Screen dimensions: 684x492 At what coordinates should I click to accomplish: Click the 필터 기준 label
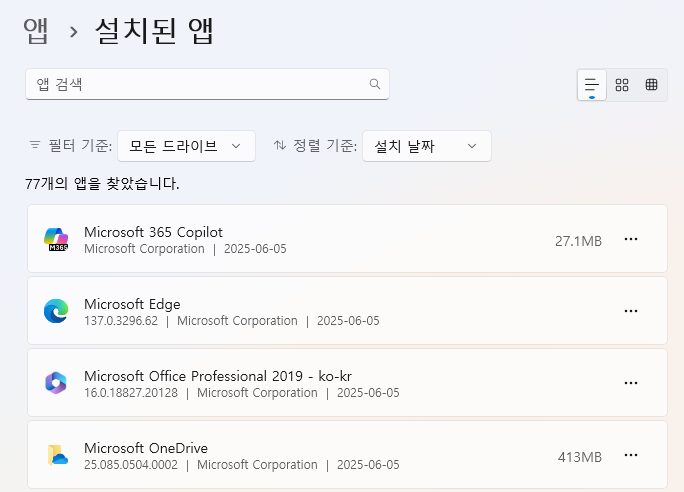tap(80, 145)
